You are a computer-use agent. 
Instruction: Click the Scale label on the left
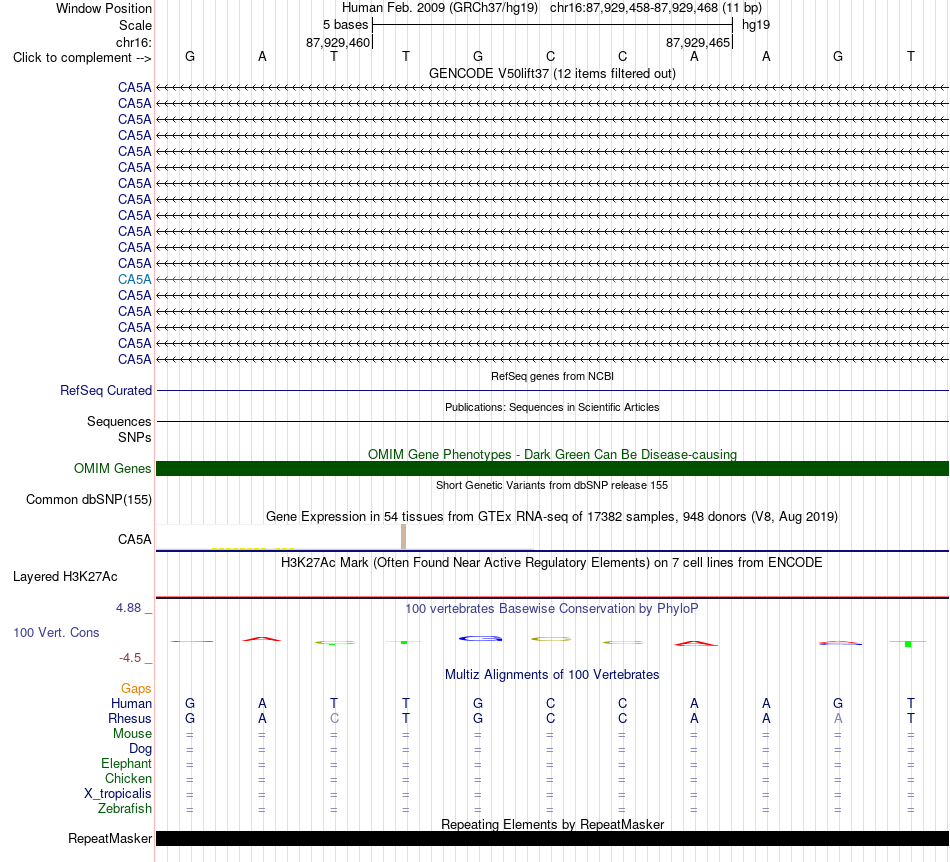point(135,25)
